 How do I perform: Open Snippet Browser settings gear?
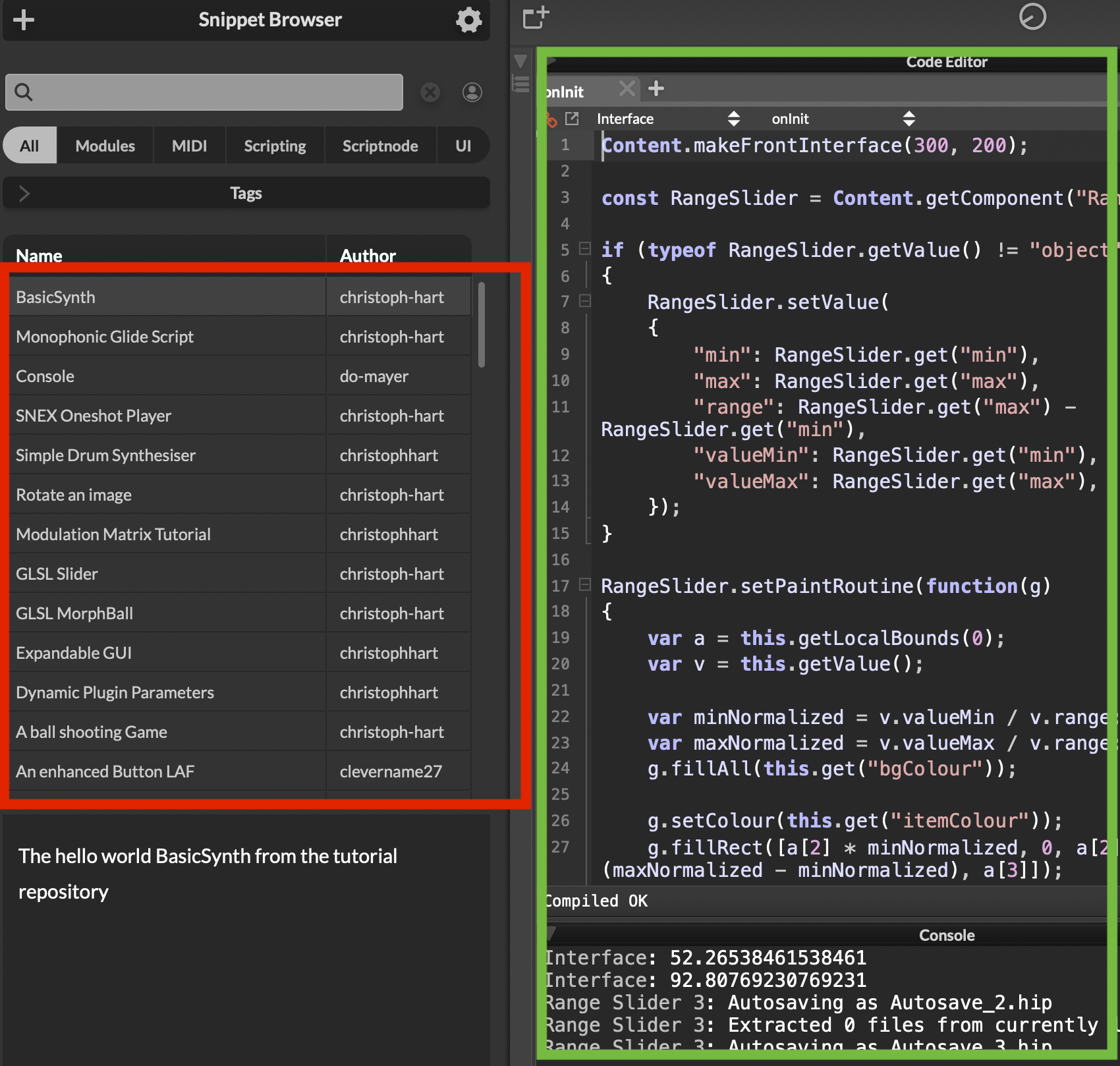point(468,20)
